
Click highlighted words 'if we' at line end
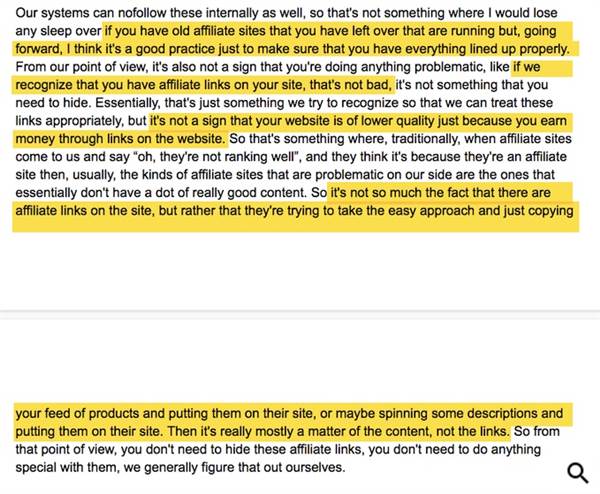[x=527, y=67]
